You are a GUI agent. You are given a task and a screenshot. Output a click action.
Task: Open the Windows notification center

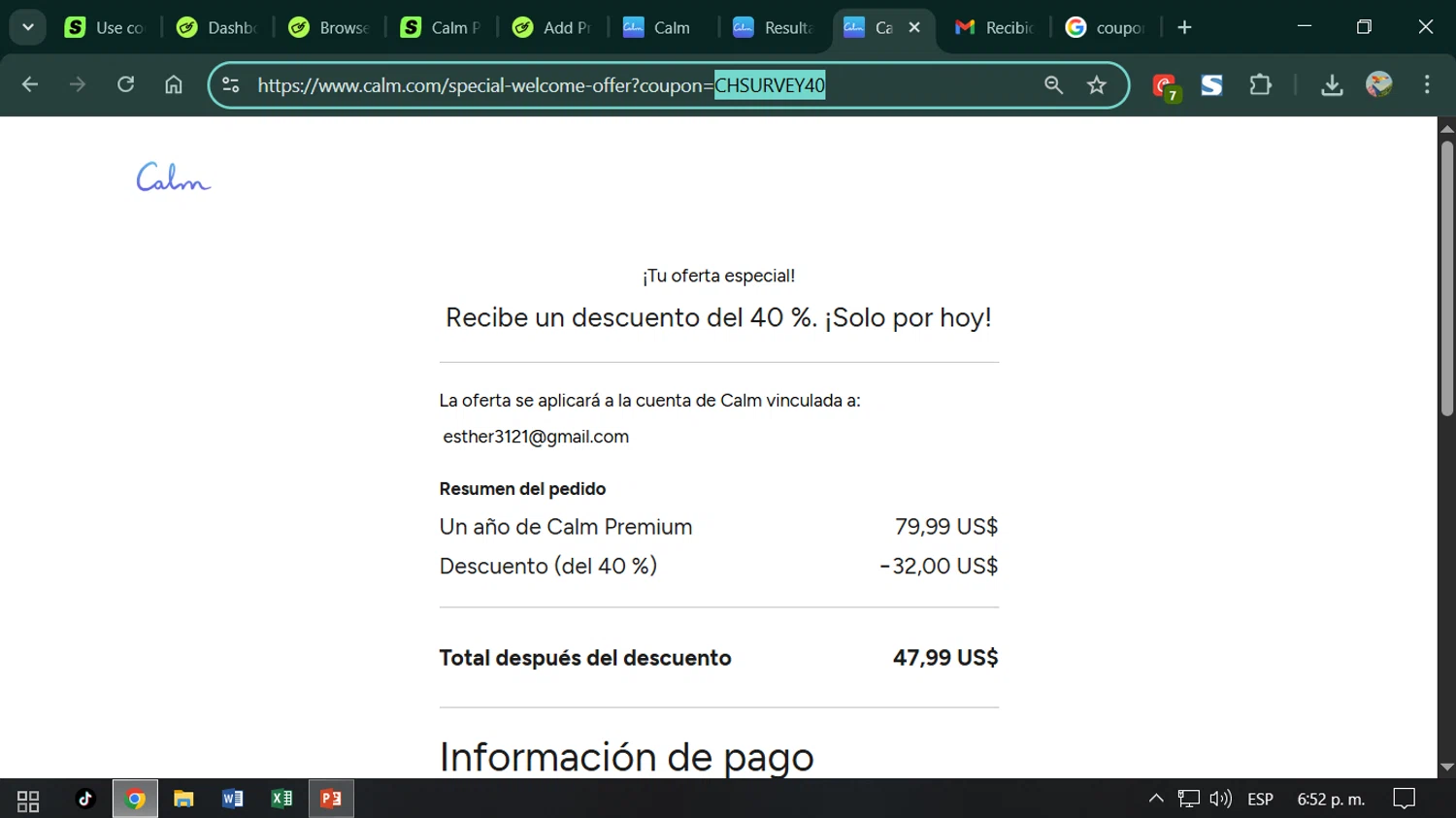pyautogui.click(x=1404, y=799)
